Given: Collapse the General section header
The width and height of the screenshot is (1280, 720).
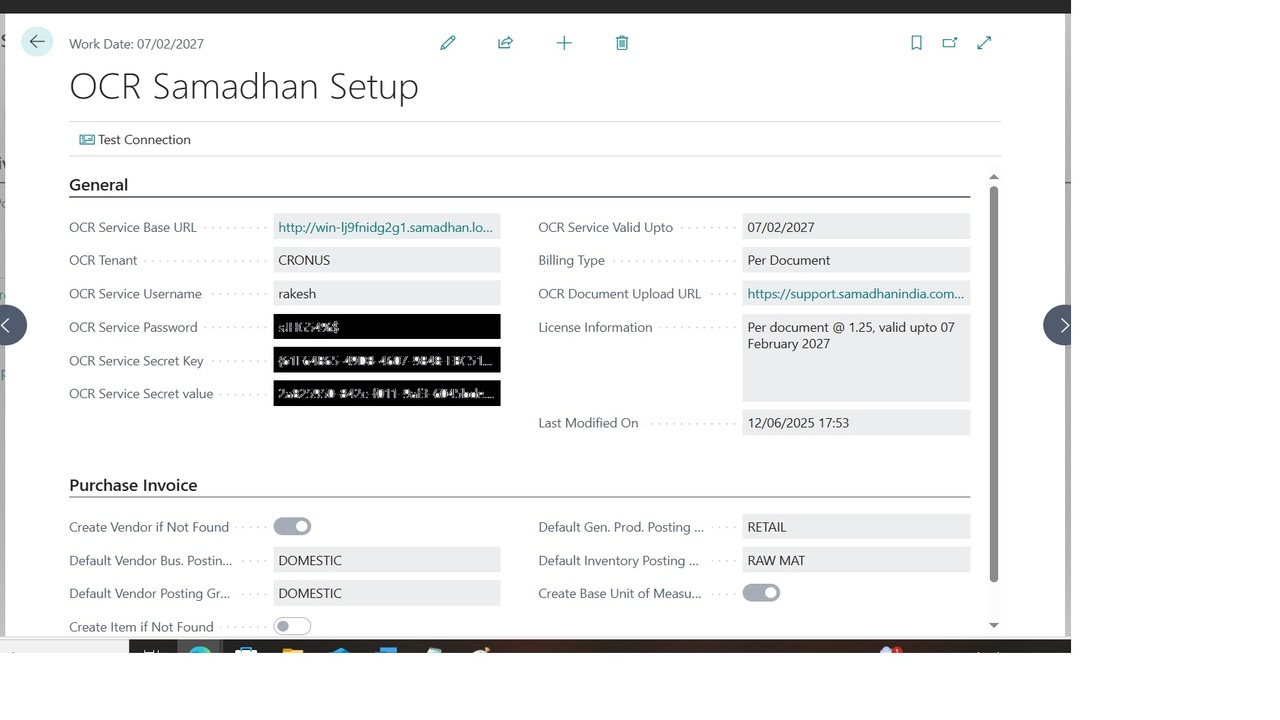Looking at the screenshot, I should coord(98,185).
